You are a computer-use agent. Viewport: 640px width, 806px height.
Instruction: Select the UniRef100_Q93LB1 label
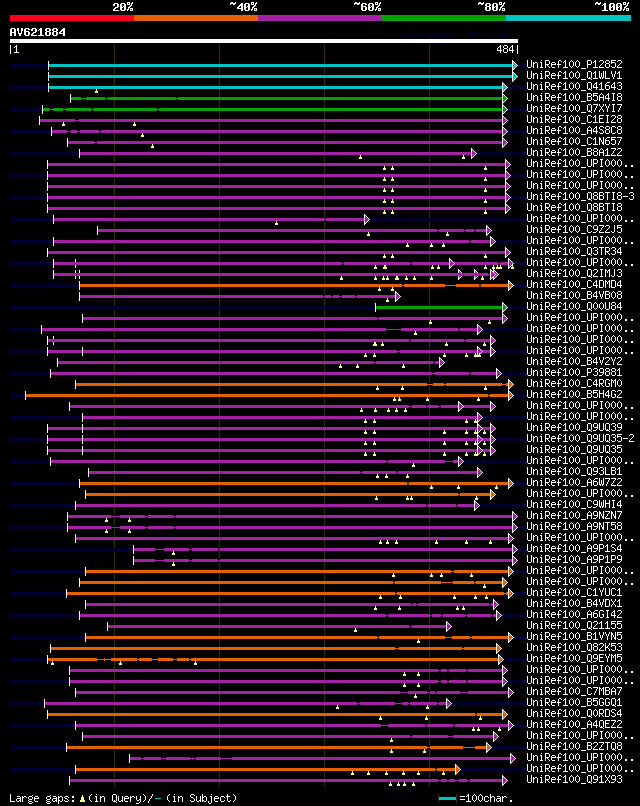tap(574, 471)
